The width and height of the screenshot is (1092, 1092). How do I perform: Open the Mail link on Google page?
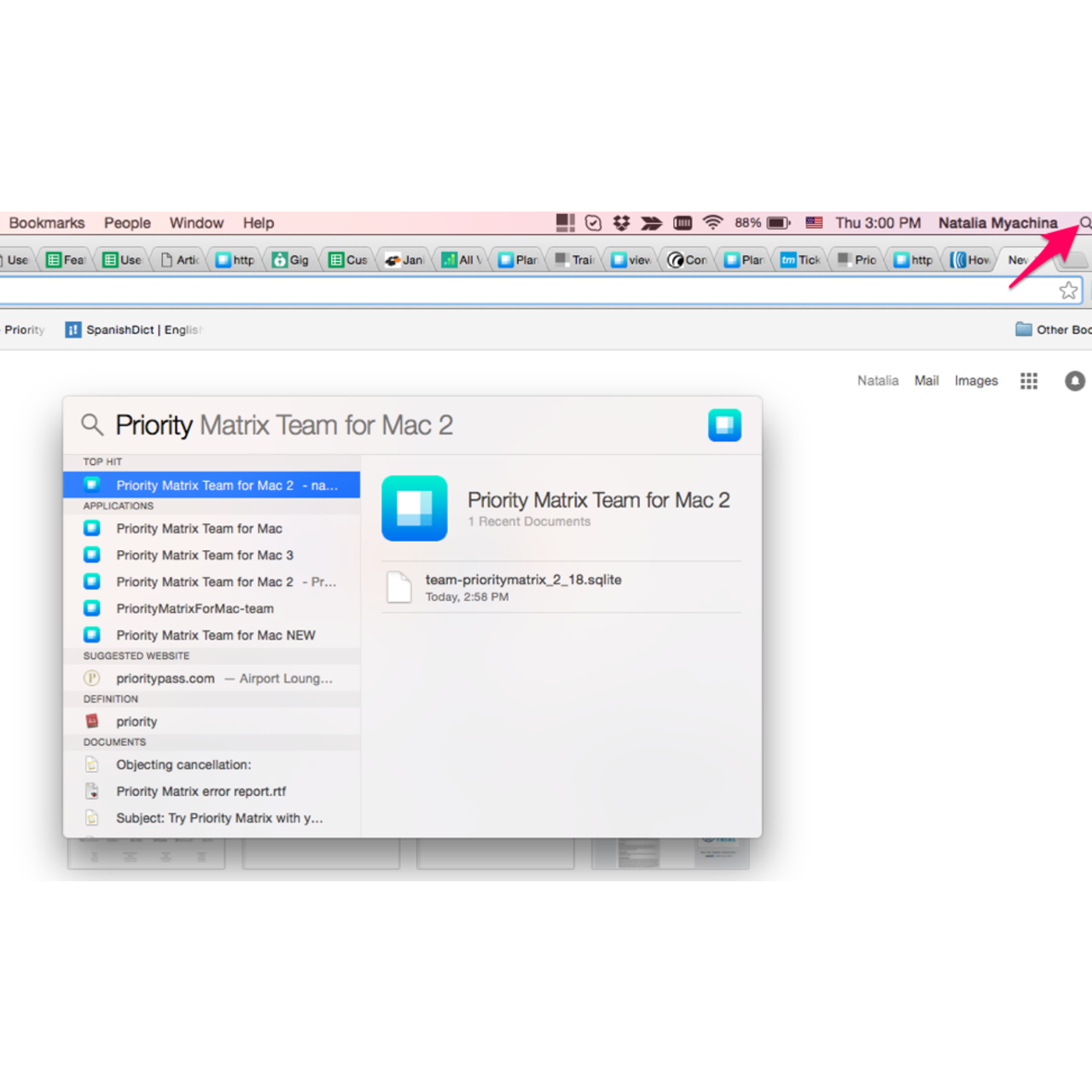pos(926,380)
